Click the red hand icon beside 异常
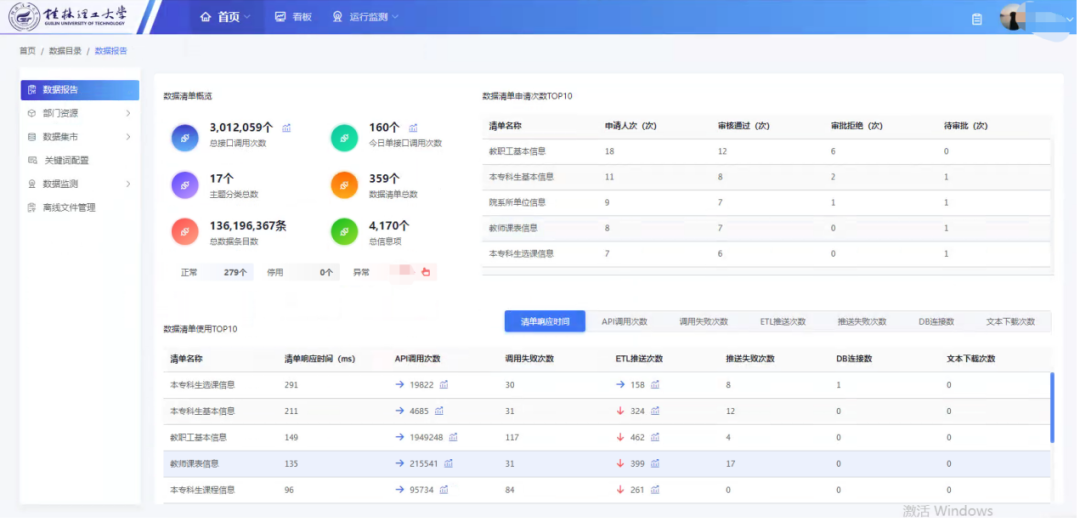The width and height of the screenshot is (1080, 522). pyautogui.click(x=425, y=272)
